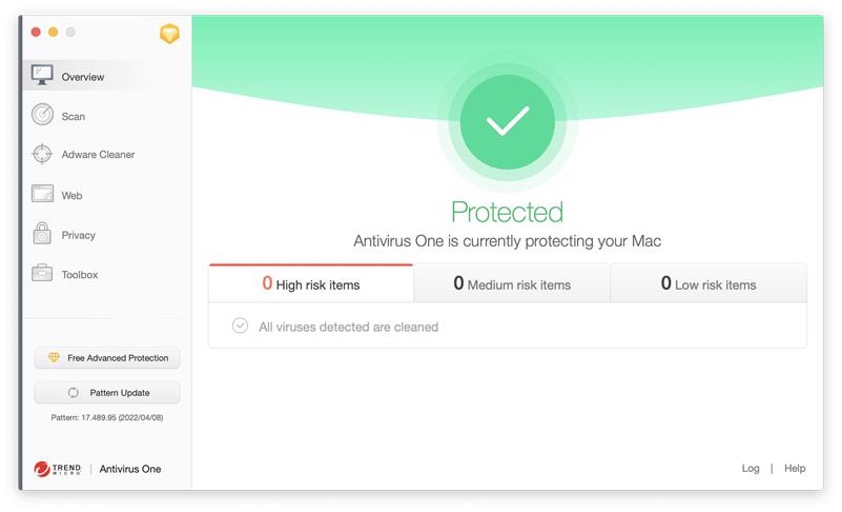Open the Privacy padlock icon
The image size is (842, 512).
42,234
